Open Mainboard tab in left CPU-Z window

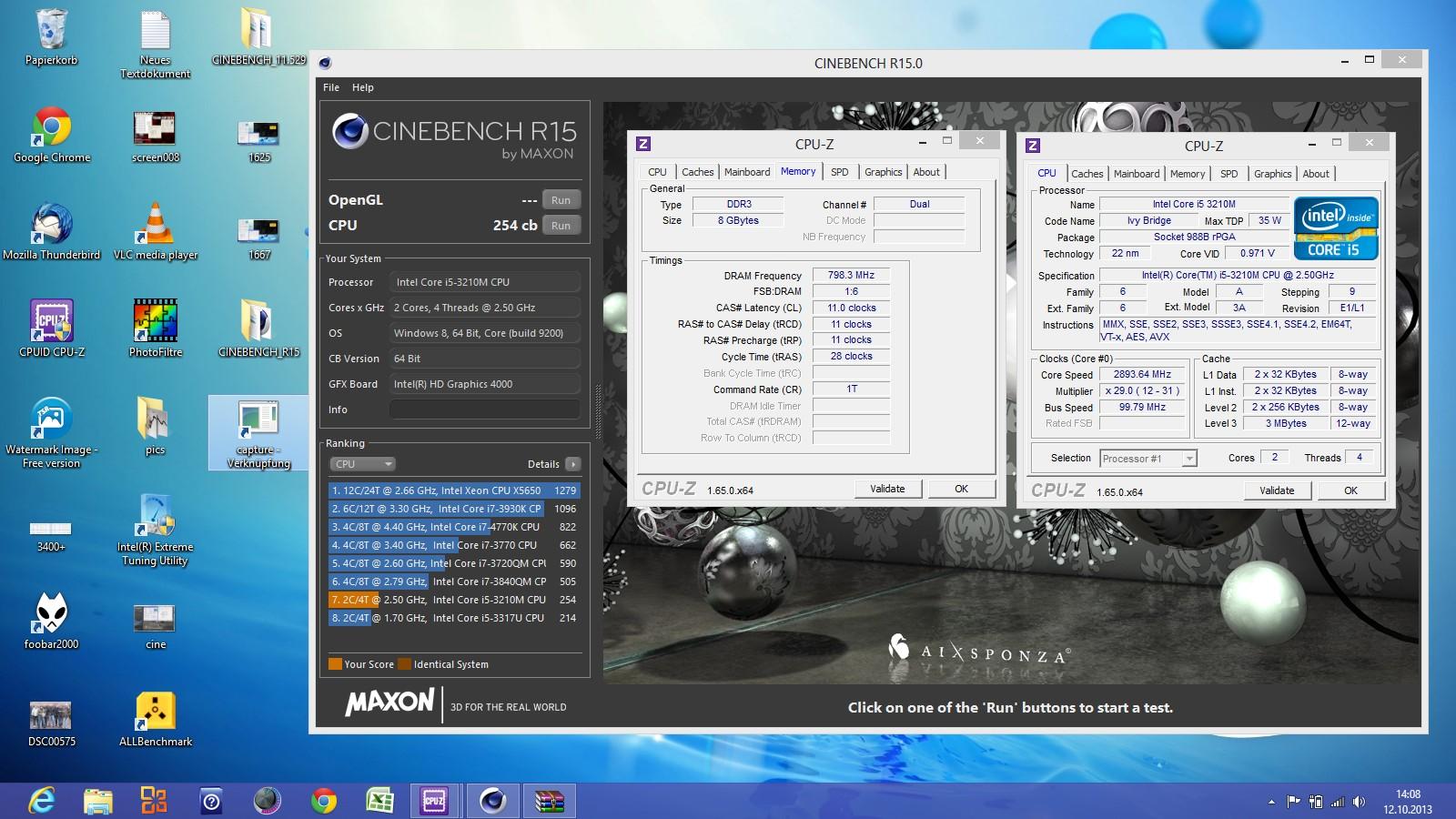(747, 172)
